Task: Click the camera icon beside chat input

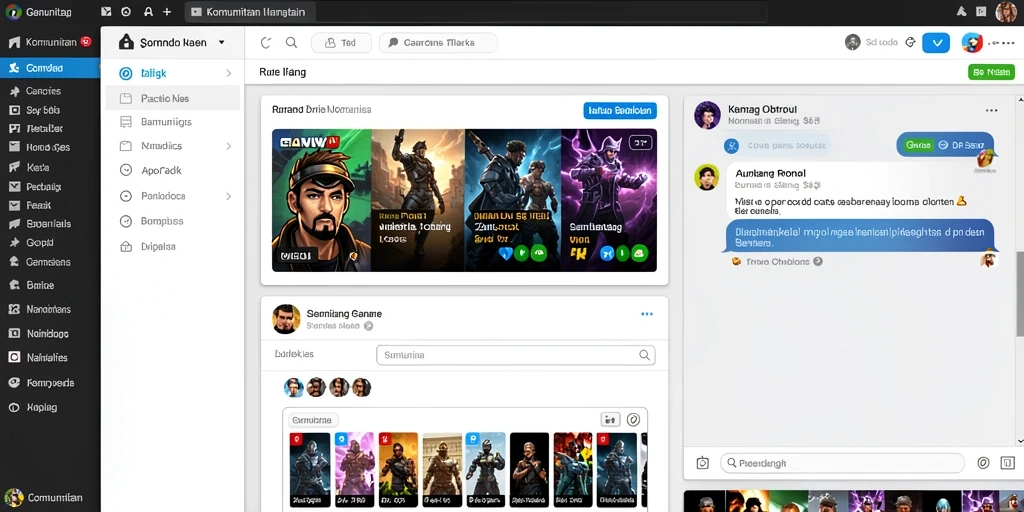Action: (x=703, y=463)
